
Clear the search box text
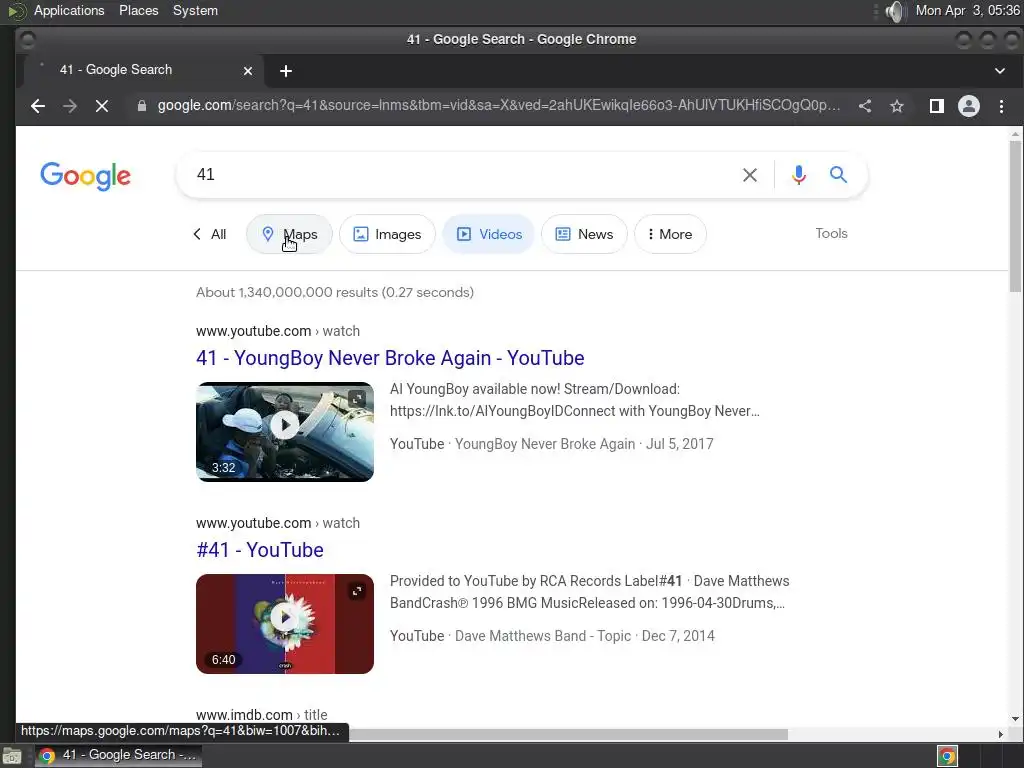pyautogui.click(x=750, y=174)
